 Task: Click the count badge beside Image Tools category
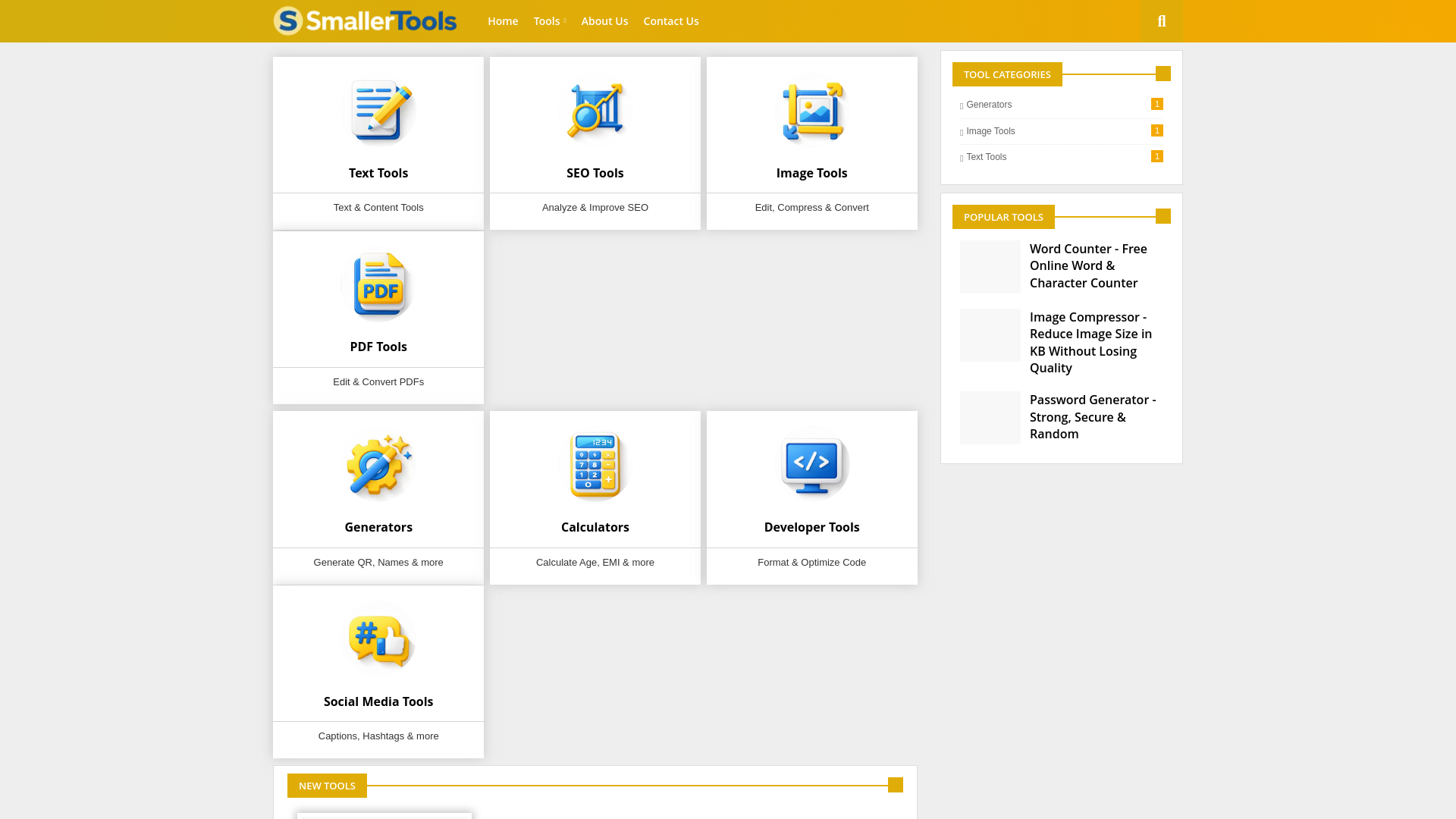click(1157, 130)
